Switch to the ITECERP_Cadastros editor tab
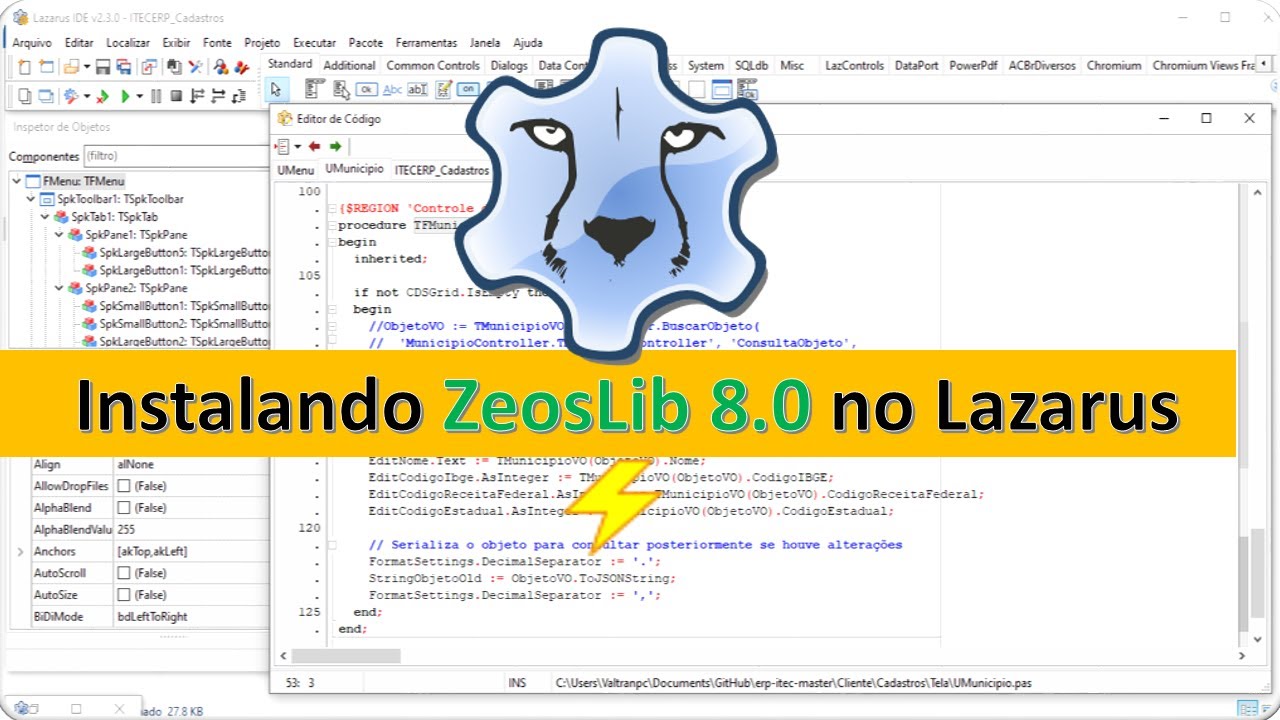 [x=442, y=171]
